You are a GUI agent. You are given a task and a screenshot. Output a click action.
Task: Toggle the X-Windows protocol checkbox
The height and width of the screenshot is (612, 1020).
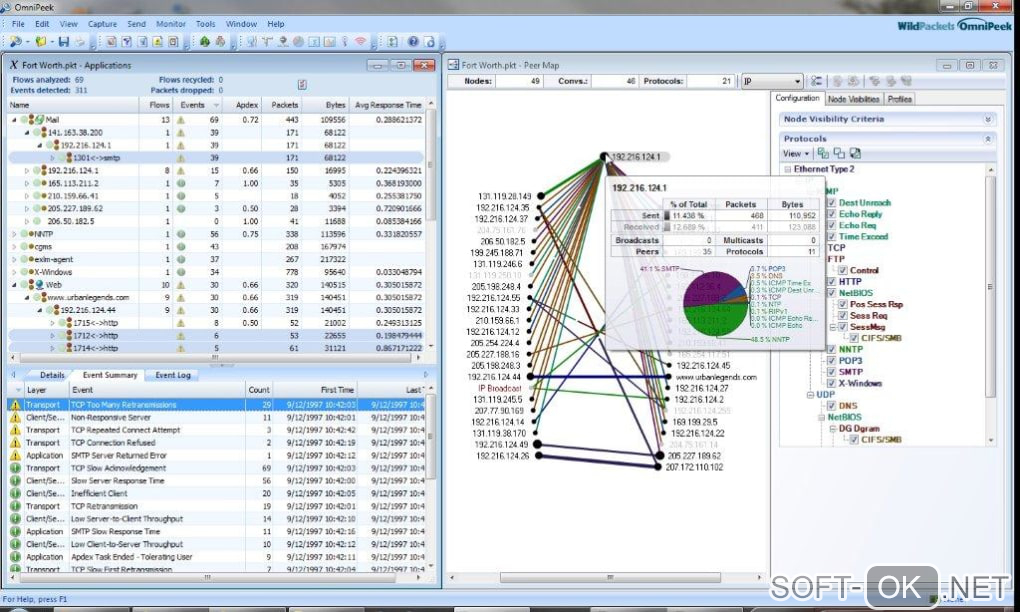click(x=831, y=383)
